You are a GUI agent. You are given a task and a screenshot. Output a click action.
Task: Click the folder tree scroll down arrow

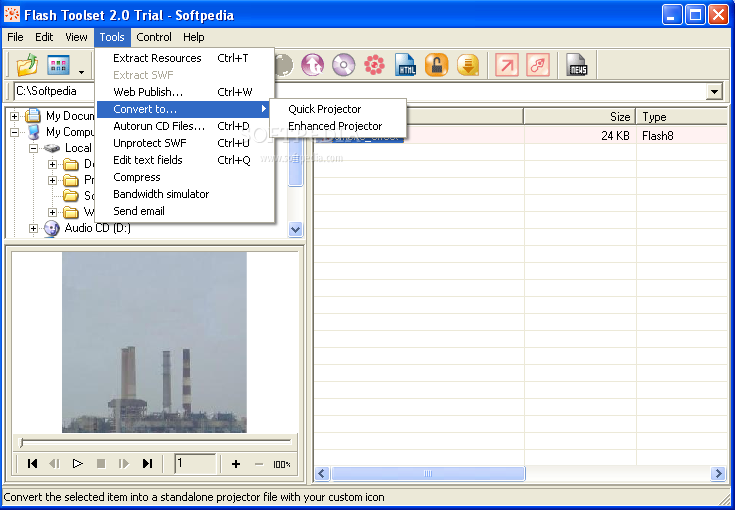tap(295, 230)
